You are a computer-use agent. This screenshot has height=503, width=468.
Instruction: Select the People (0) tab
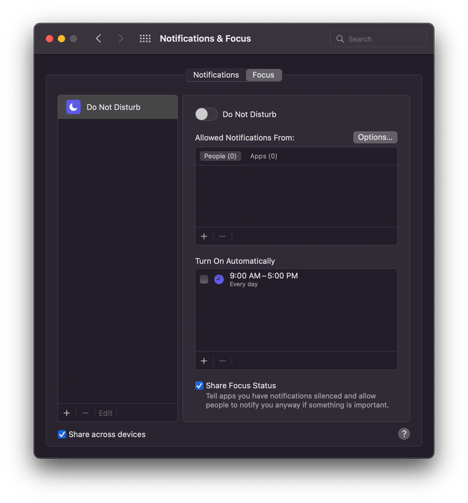(220, 156)
